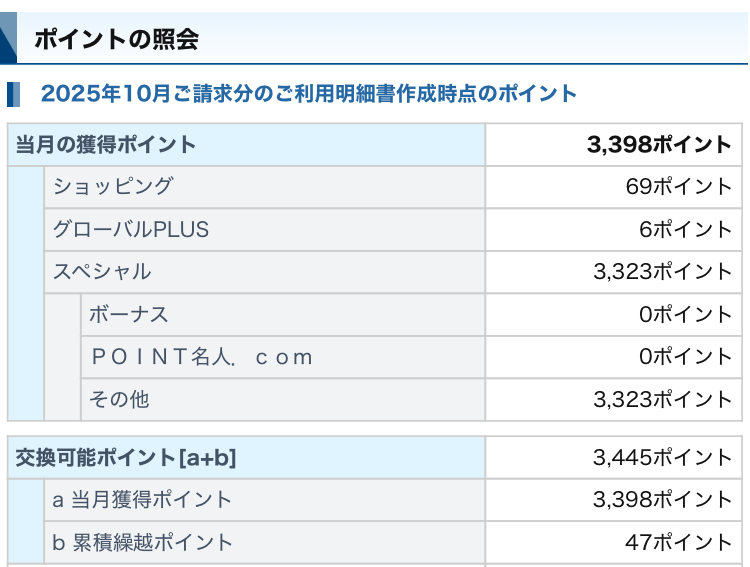Select the スペシャル row label
The height and width of the screenshot is (567, 750).
(x=102, y=271)
